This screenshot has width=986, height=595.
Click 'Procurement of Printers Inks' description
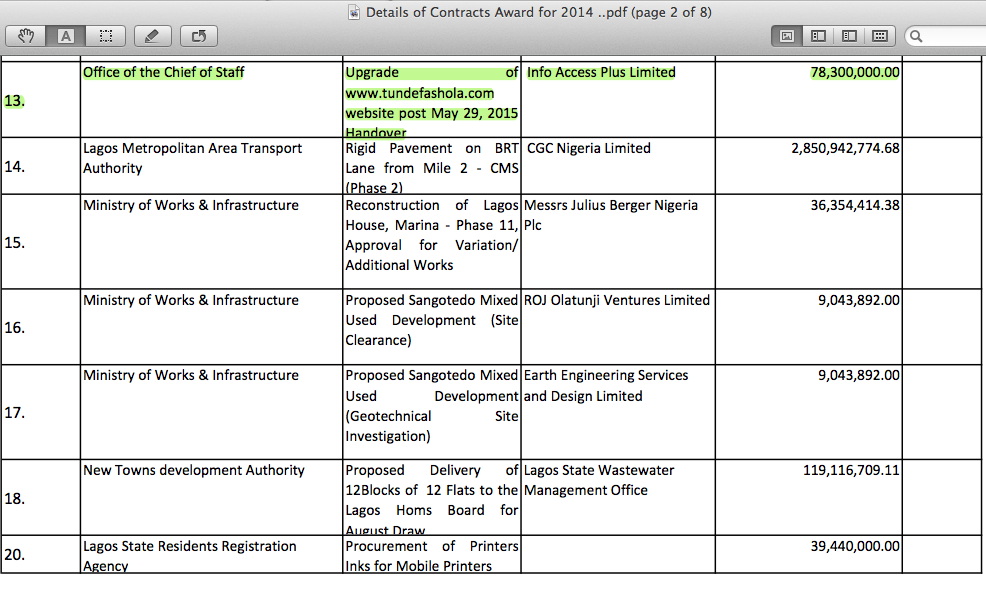431,555
